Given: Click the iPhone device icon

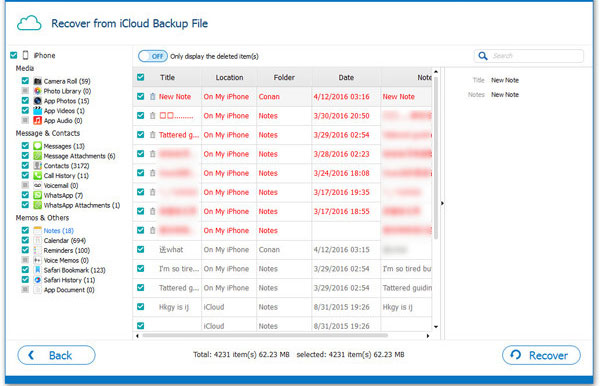Looking at the screenshot, I should 26,55.
